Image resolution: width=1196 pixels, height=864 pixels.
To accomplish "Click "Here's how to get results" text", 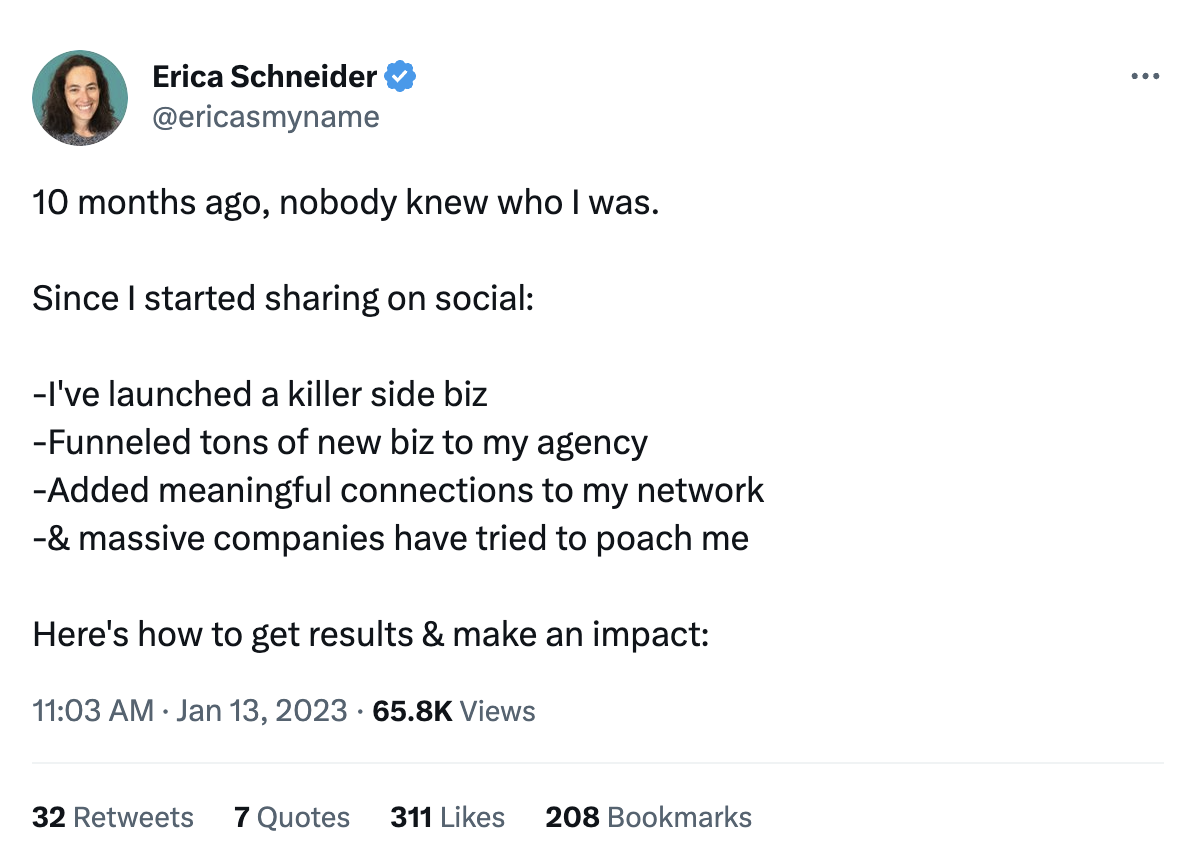I will (370, 634).
